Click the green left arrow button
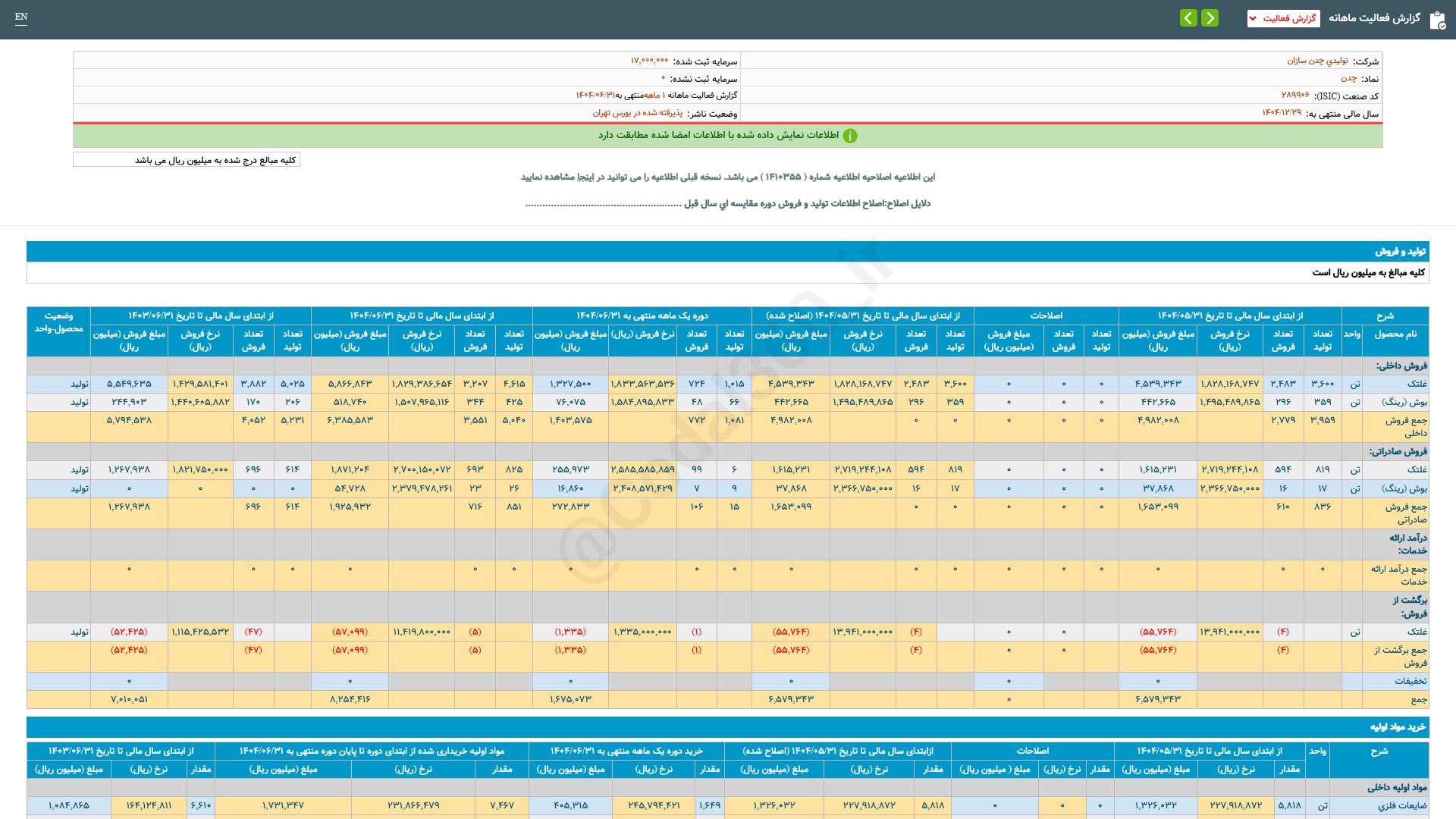The width and height of the screenshot is (1456, 819). pyautogui.click(x=1188, y=17)
